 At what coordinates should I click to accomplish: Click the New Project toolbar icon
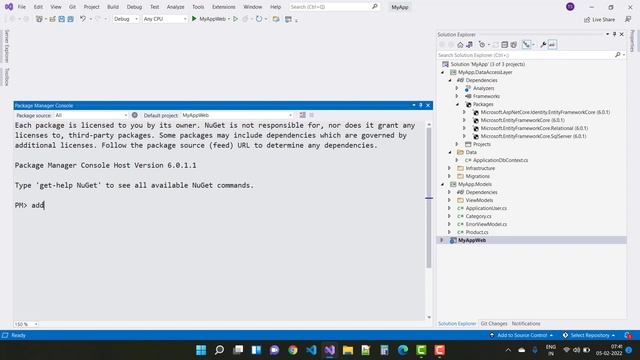point(39,19)
